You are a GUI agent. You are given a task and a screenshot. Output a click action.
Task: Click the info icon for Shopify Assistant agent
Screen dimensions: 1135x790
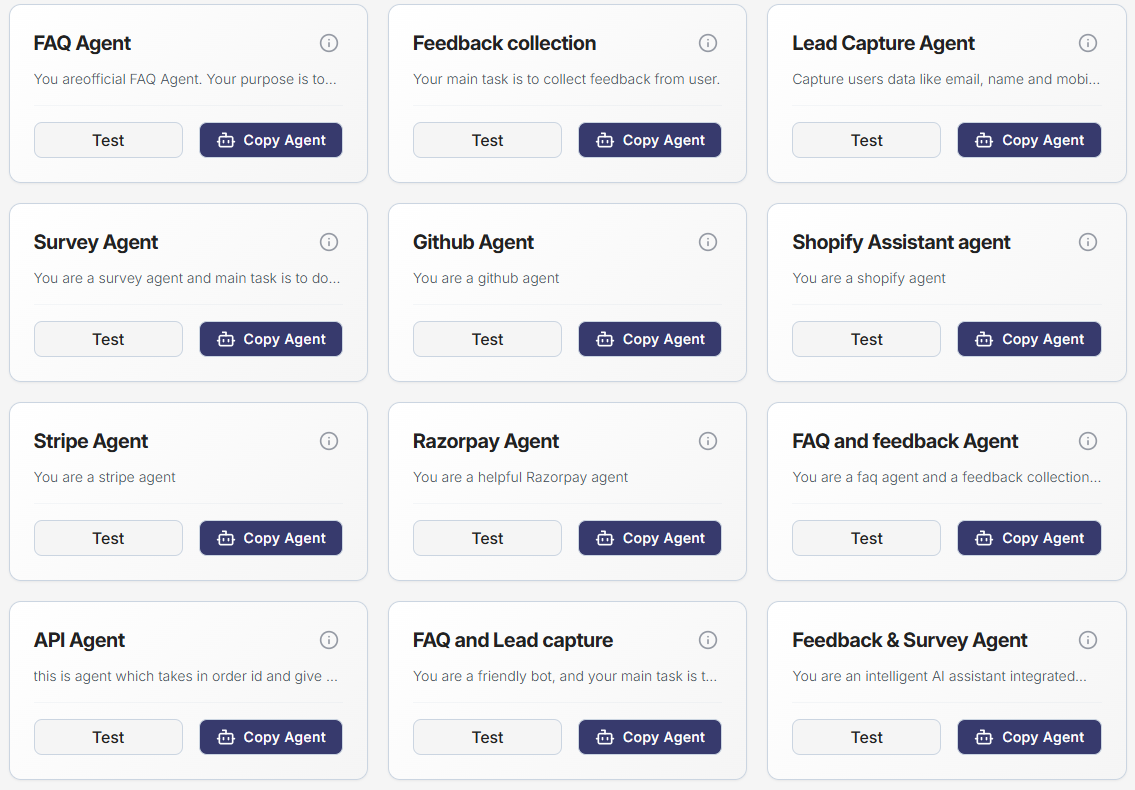coord(1088,242)
